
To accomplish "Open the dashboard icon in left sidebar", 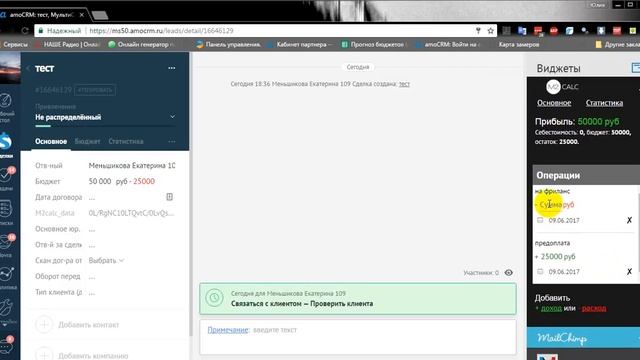I will (6, 101).
